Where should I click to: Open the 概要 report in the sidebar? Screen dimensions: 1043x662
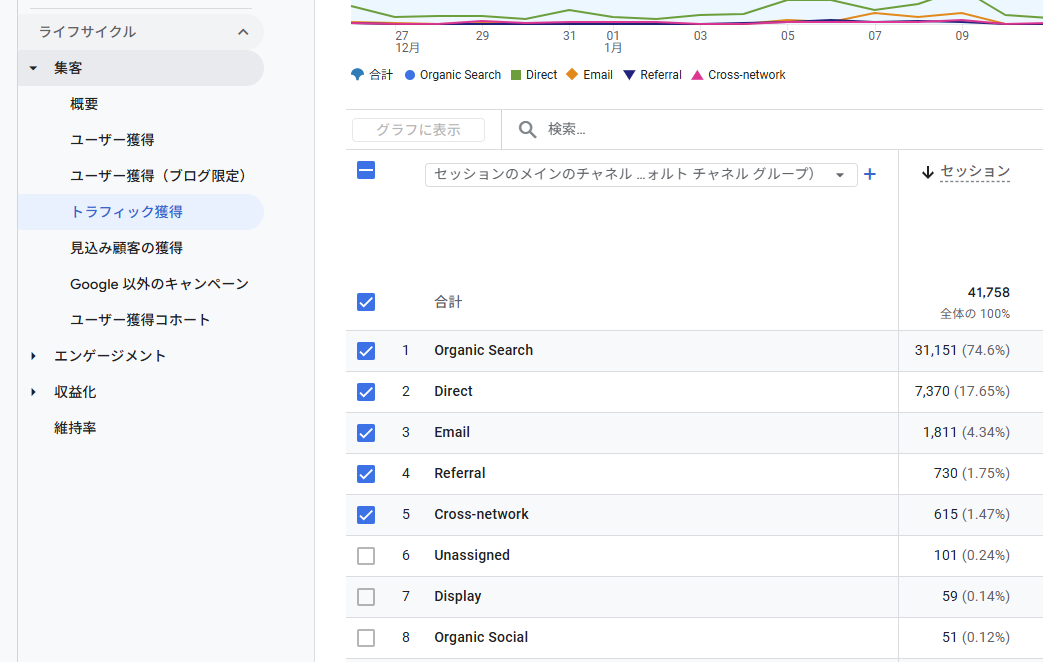click(x=84, y=103)
